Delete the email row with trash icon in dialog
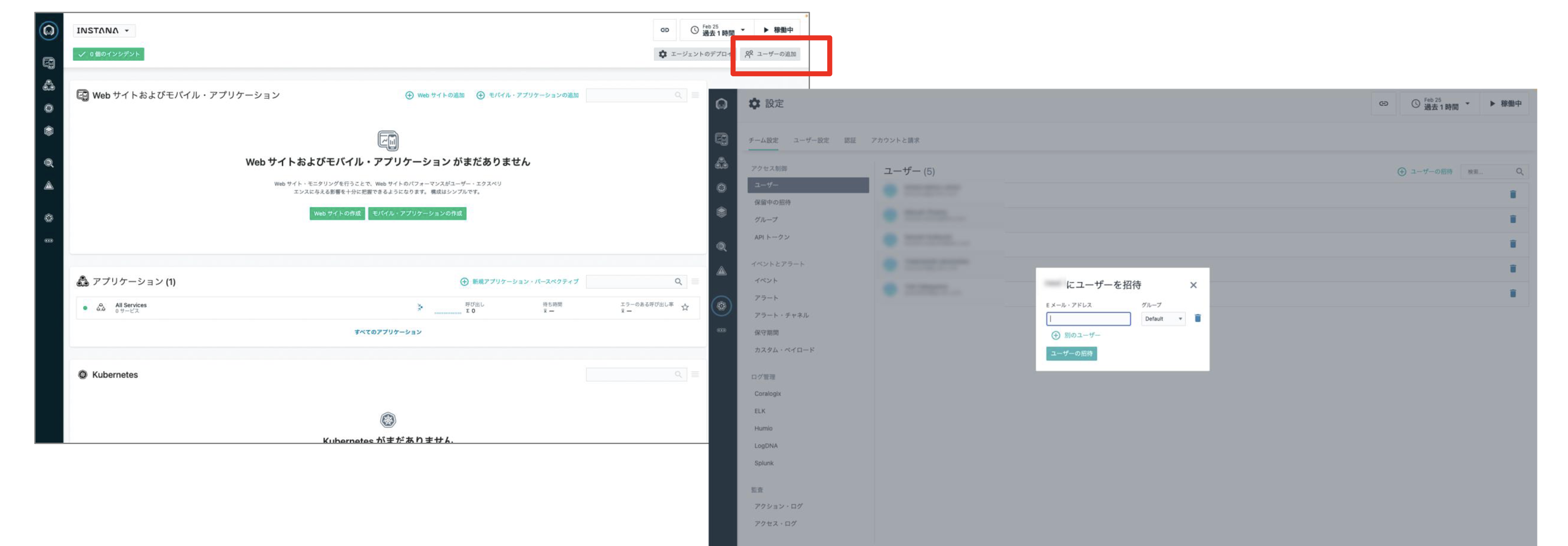The height and width of the screenshot is (546, 1568). (x=1197, y=319)
